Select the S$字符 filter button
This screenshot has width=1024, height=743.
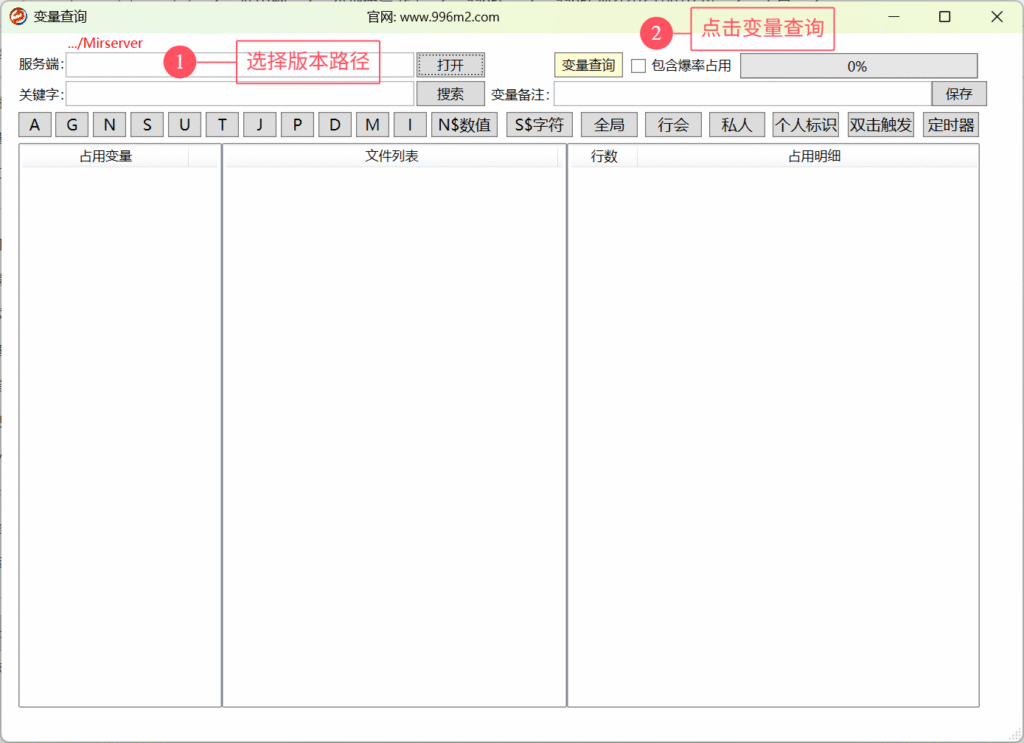click(x=538, y=125)
